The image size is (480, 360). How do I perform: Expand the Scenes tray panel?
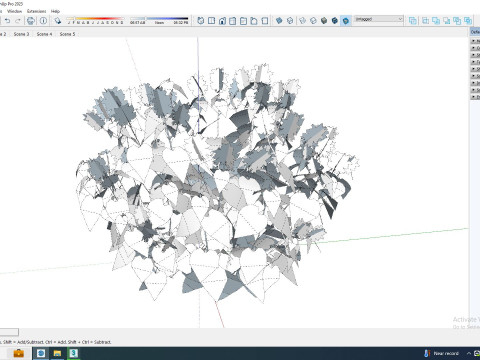click(475, 76)
